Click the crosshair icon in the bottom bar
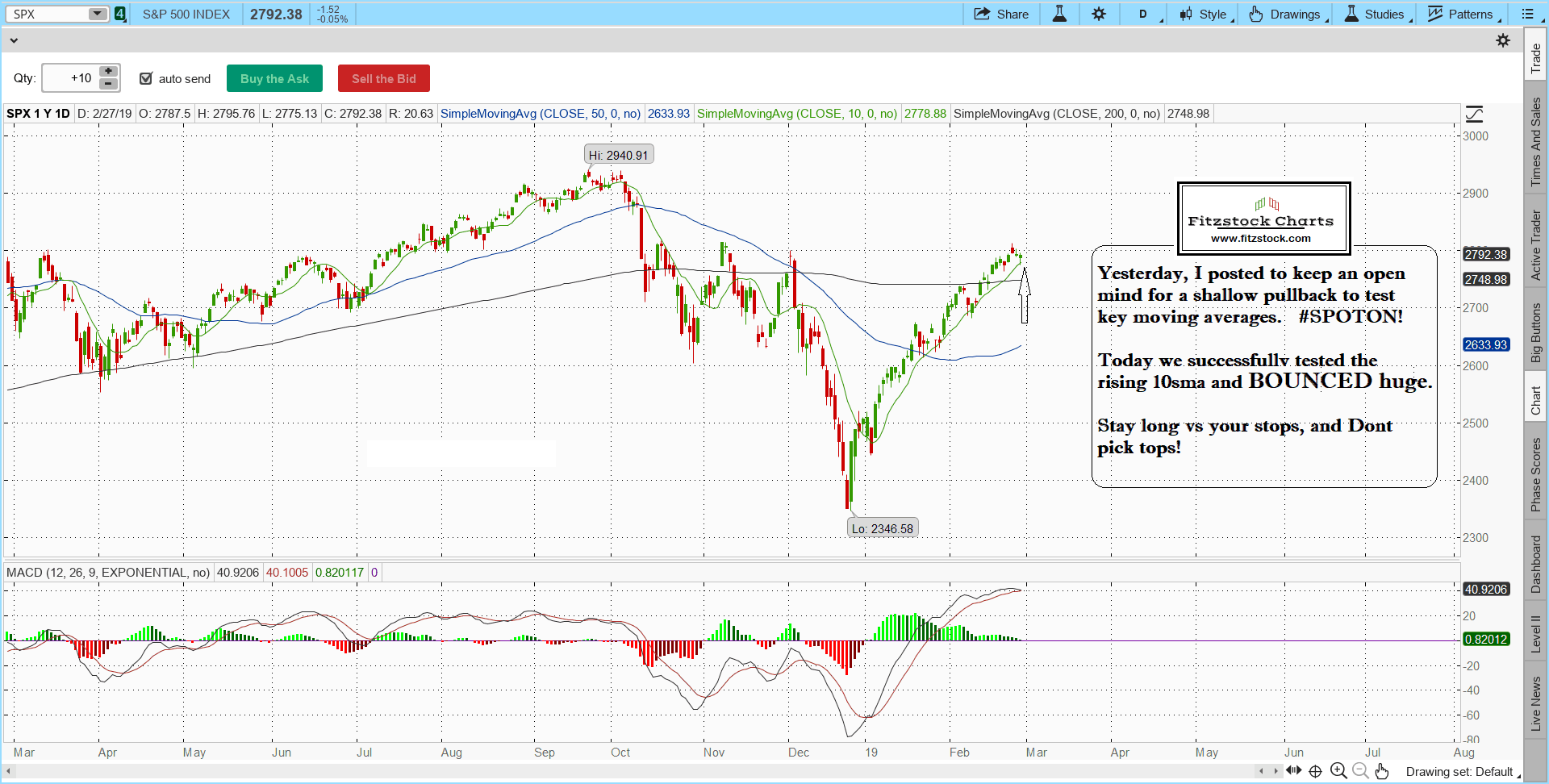Image resolution: width=1549 pixels, height=784 pixels. click(x=1315, y=771)
